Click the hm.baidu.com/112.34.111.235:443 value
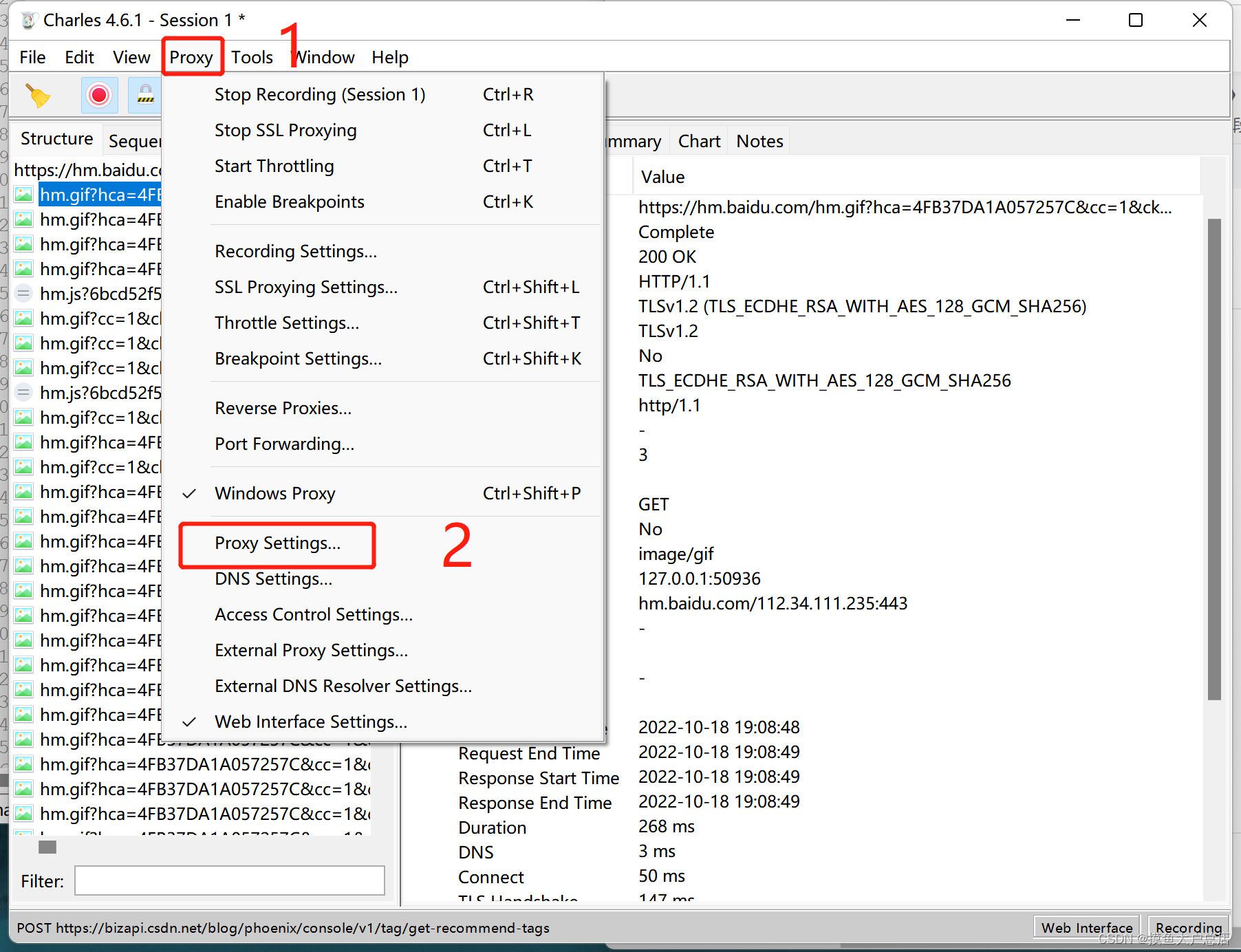 click(x=773, y=603)
